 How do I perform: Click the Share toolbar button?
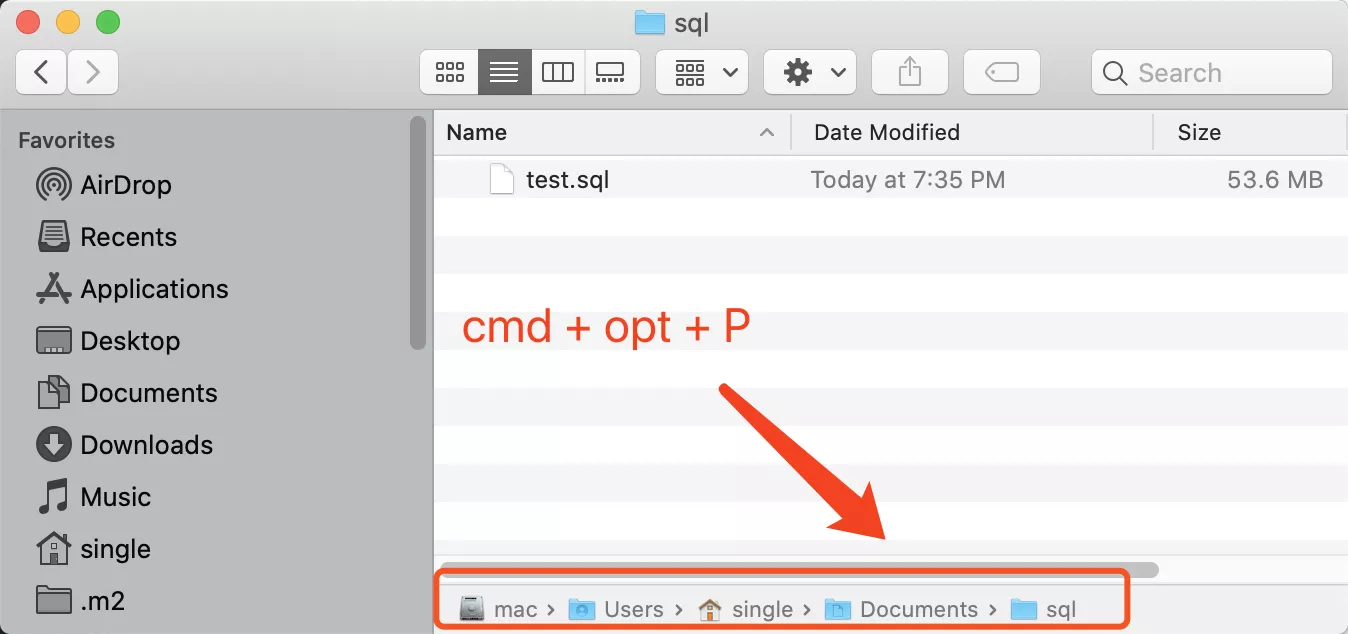point(909,72)
